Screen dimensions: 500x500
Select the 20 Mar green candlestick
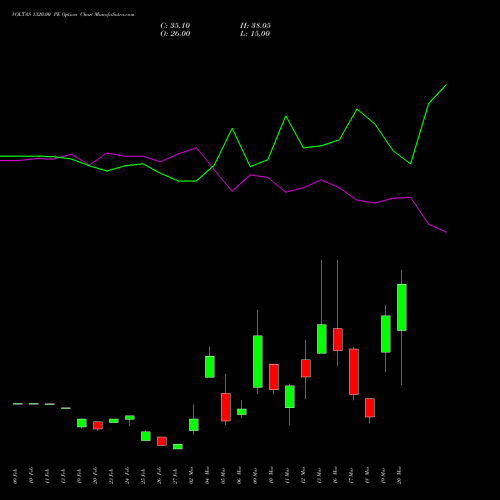click(x=402, y=307)
